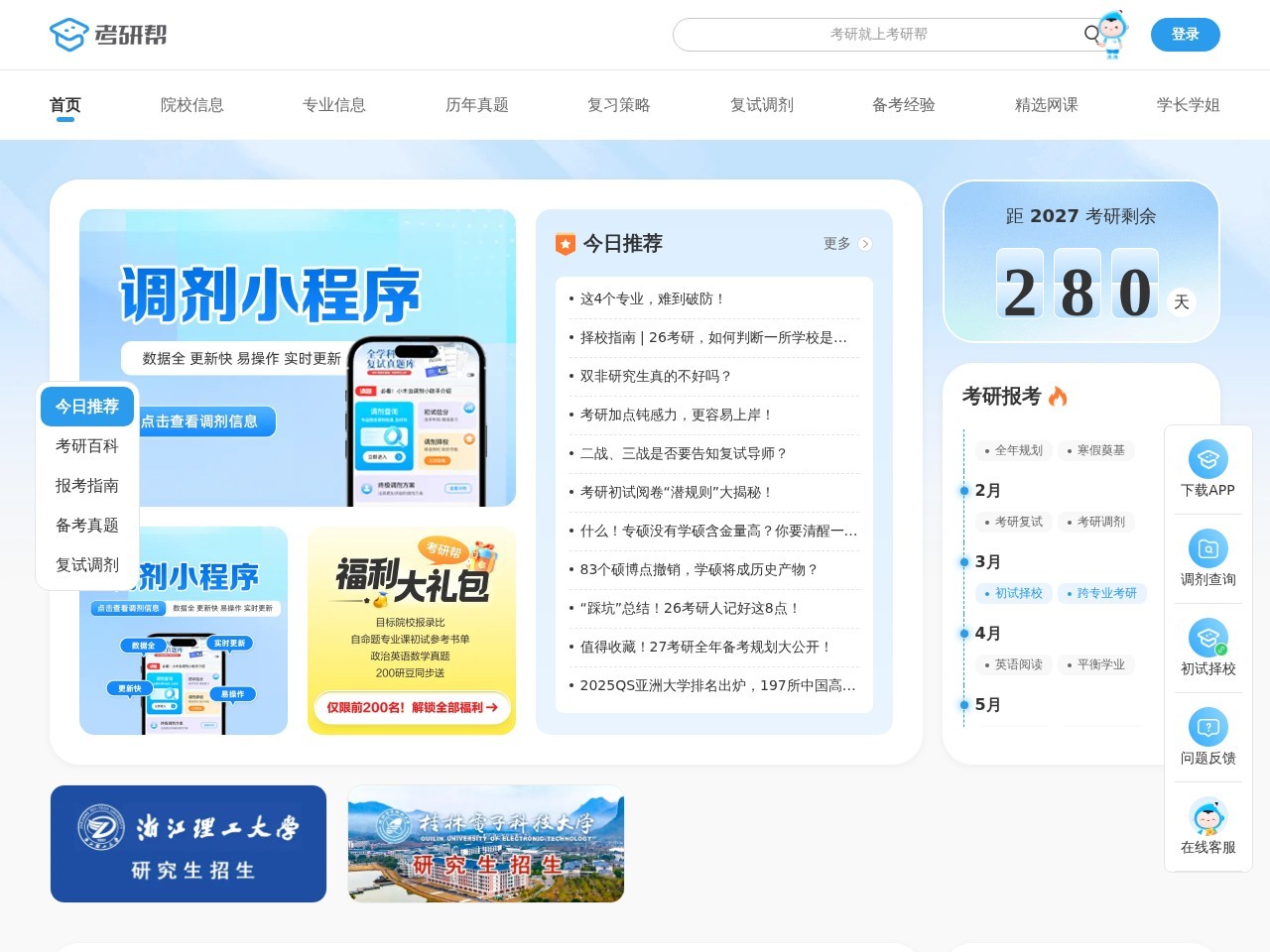Switch to the 考研百科 tab
The image size is (1270, 952).
click(87, 446)
